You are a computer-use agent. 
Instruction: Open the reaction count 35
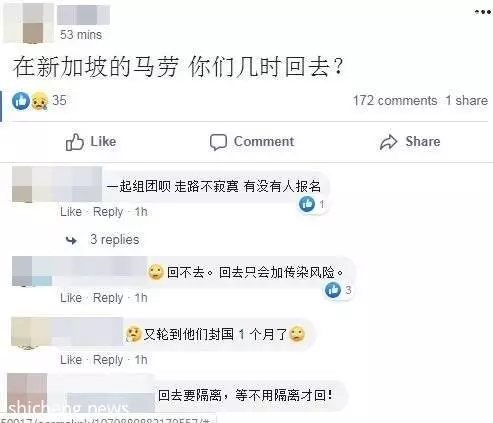(59, 100)
